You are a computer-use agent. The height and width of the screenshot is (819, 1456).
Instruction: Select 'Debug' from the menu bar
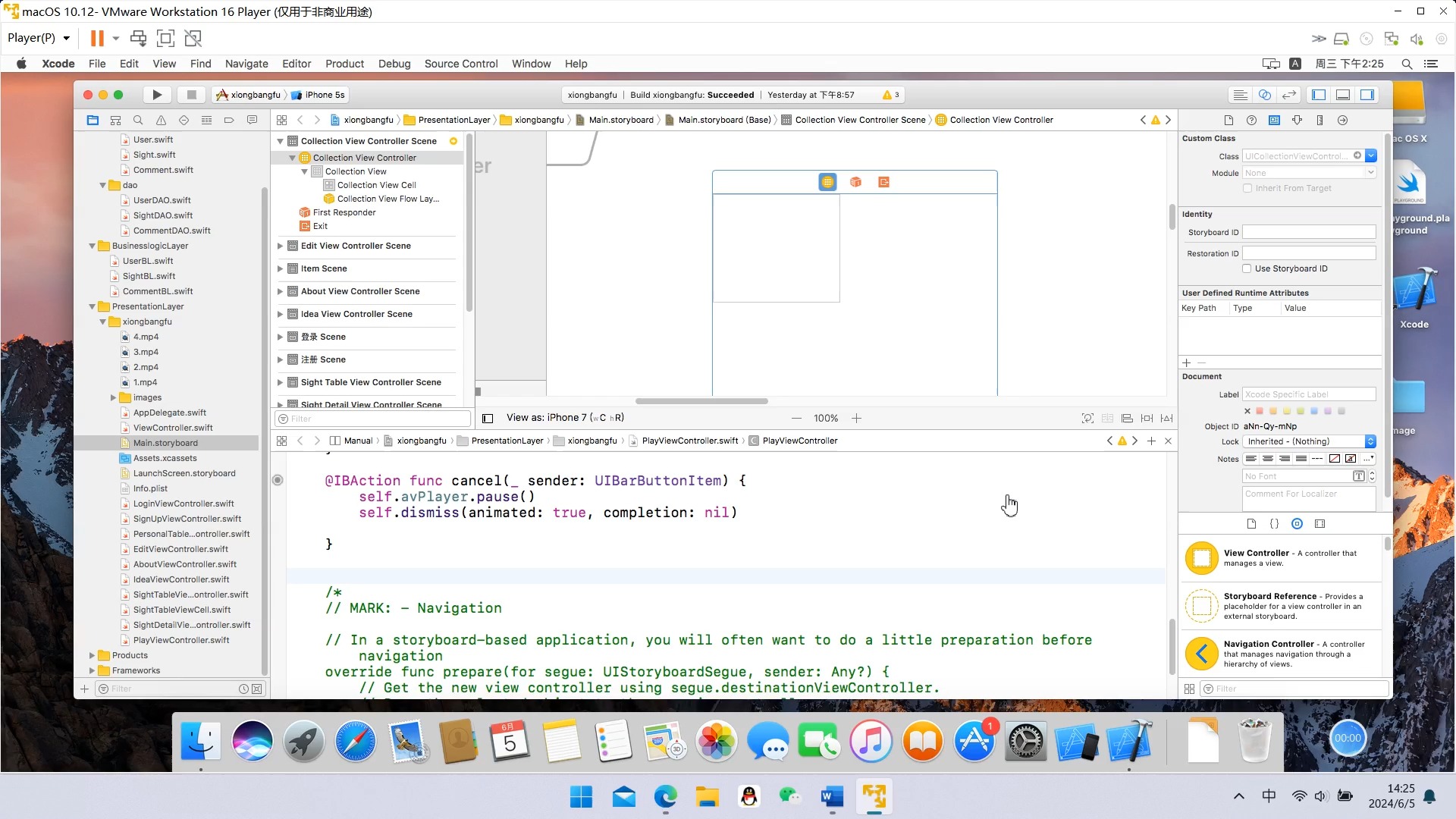(x=393, y=63)
